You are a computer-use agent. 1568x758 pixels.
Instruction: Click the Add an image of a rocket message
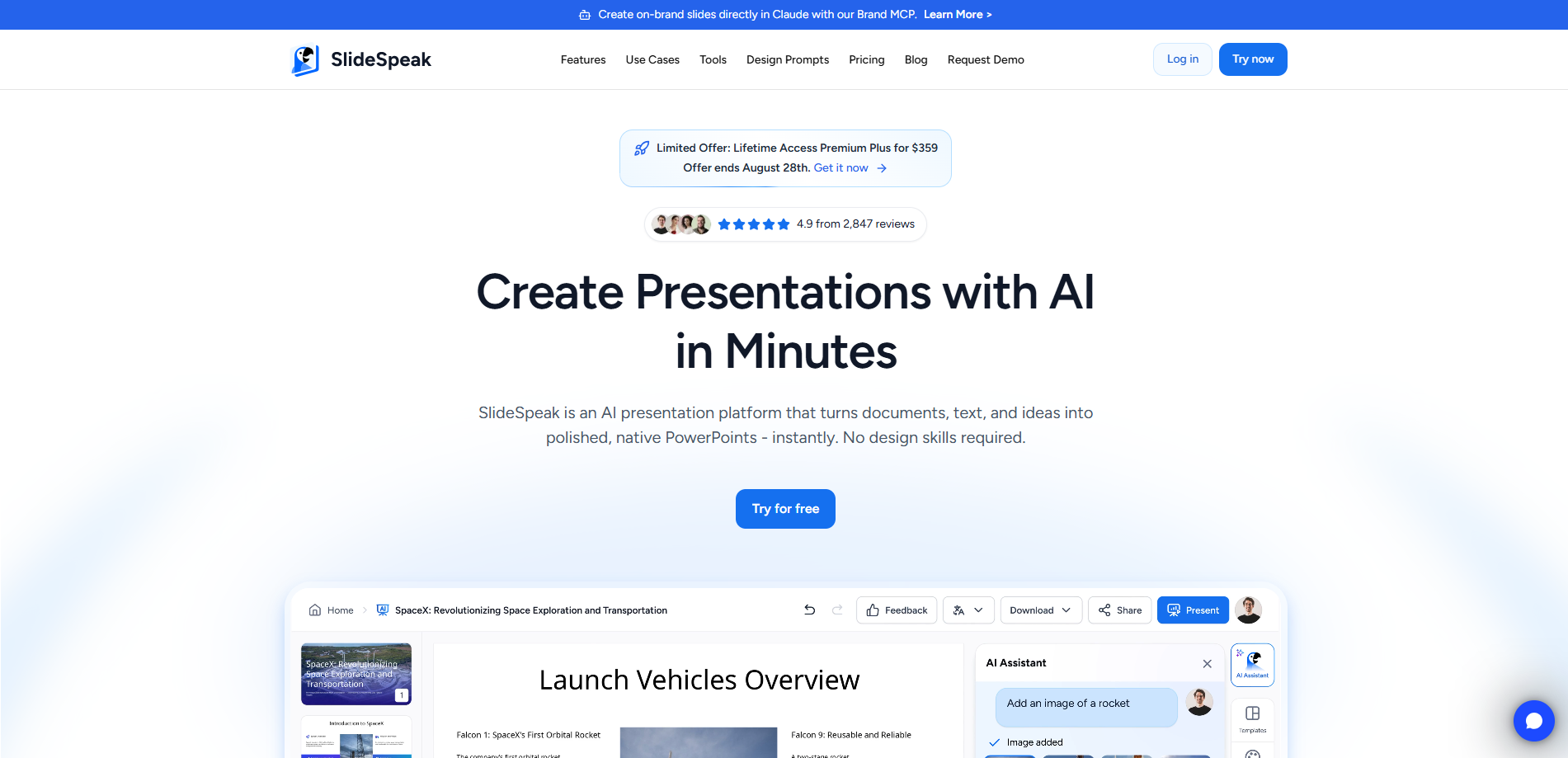pyautogui.click(x=1086, y=707)
